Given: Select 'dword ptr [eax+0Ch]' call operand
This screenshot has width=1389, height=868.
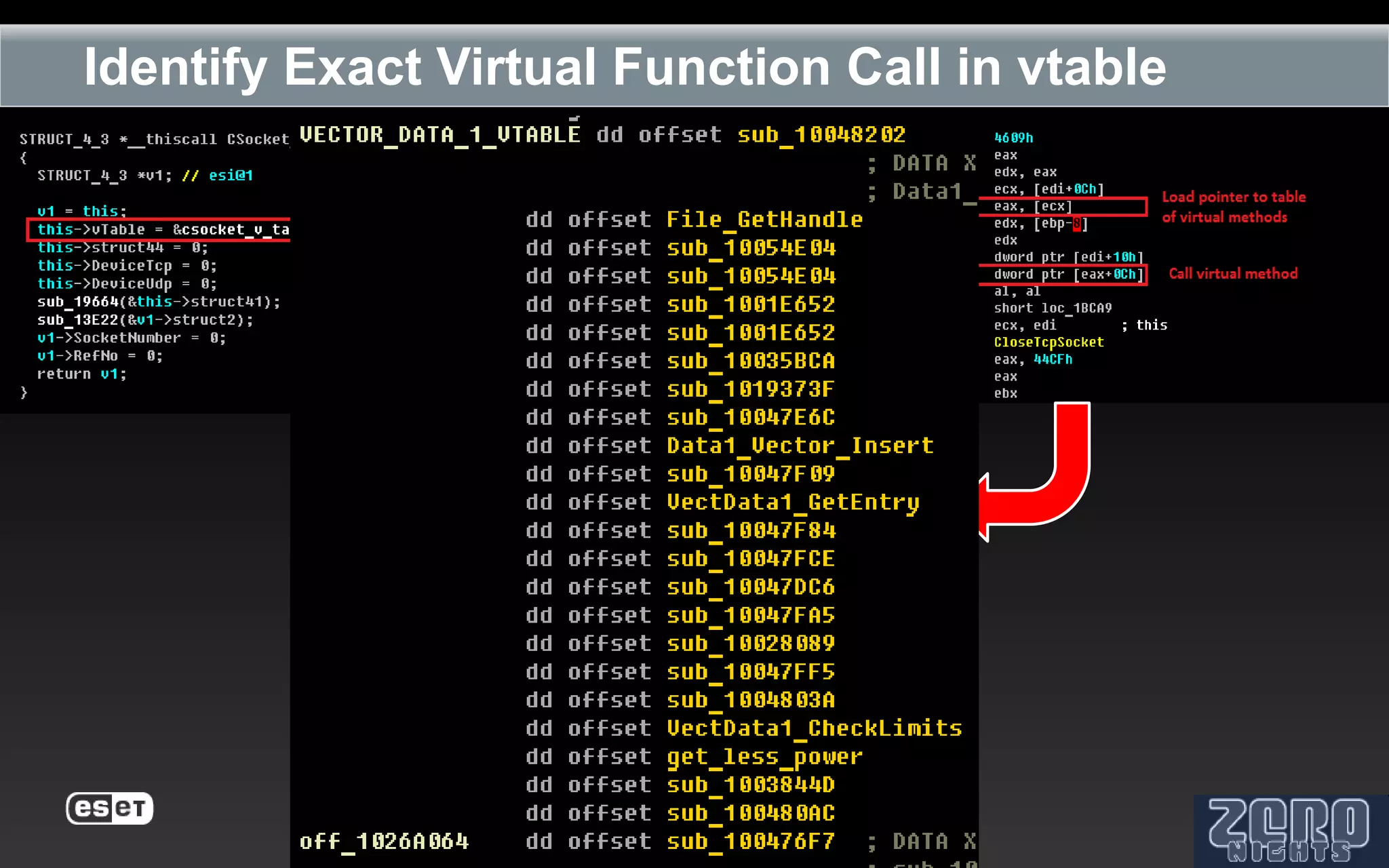Looking at the screenshot, I should (x=1070, y=274).
